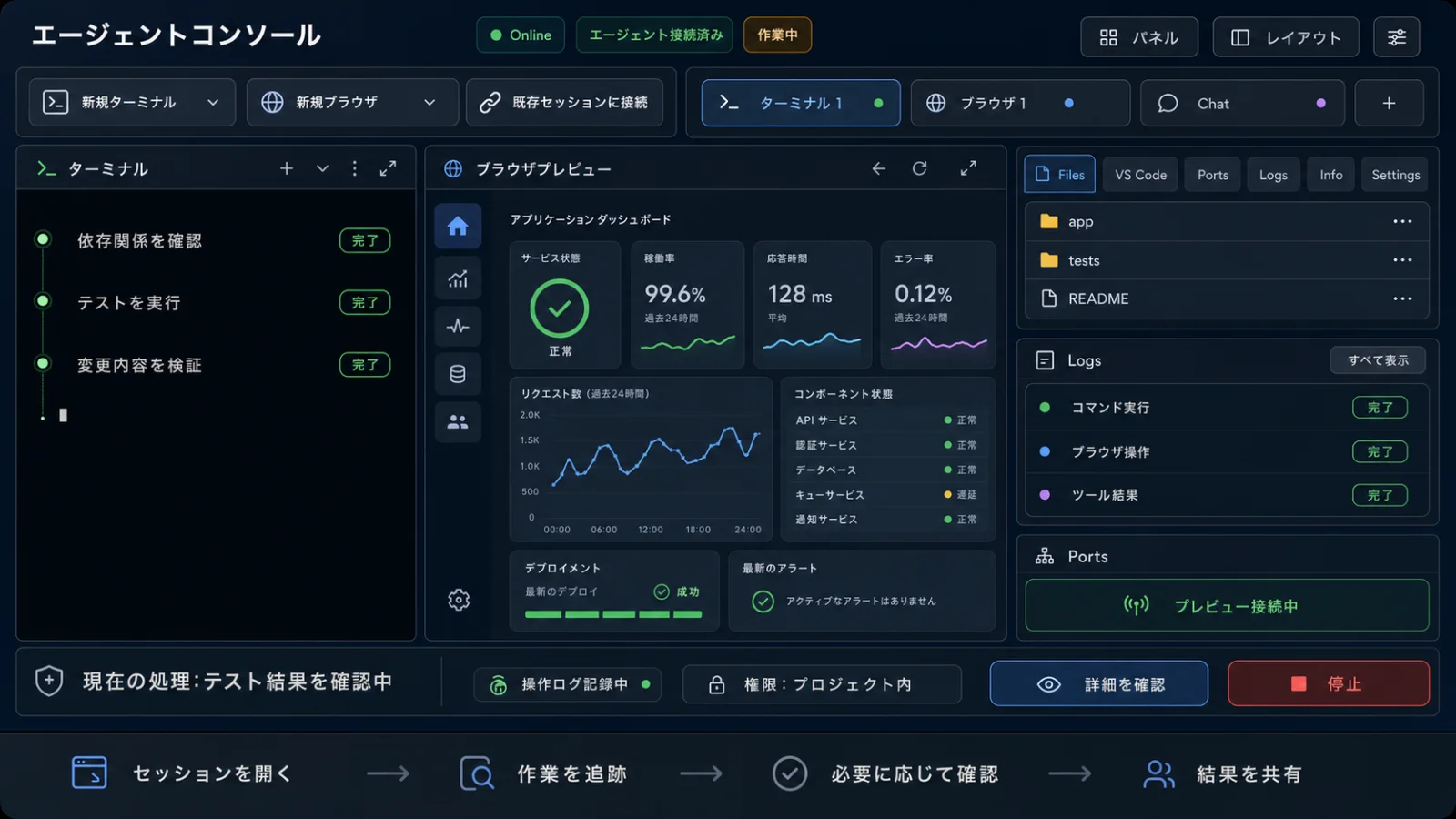Click the Logs panel icon
The image size is (1456, 819).
(x=1045, y=360)
